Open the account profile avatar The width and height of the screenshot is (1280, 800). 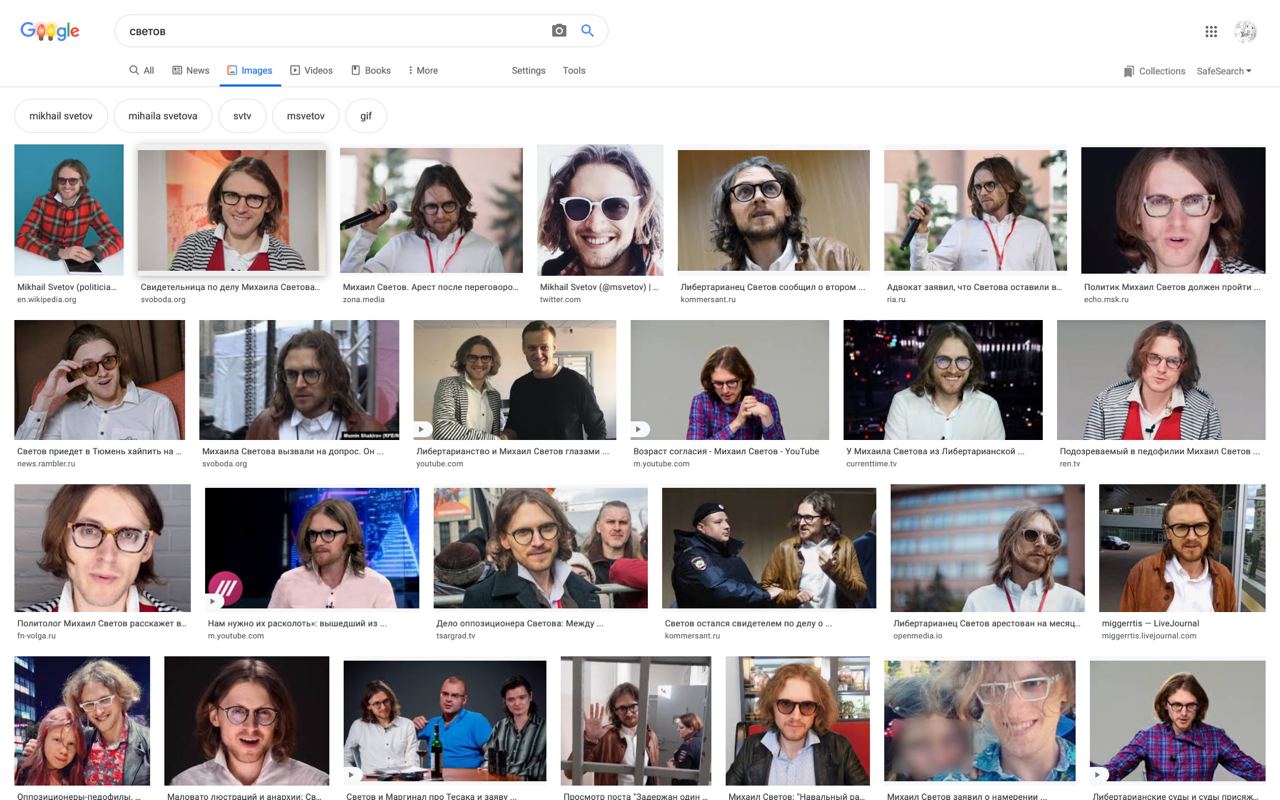point(1245,31)
